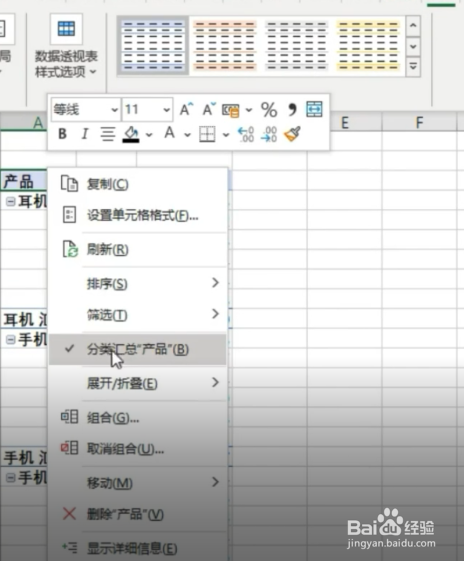This screenshot has height=561, width=464.
Task: Apply percent style from mini toolbar
Action: 269,109
